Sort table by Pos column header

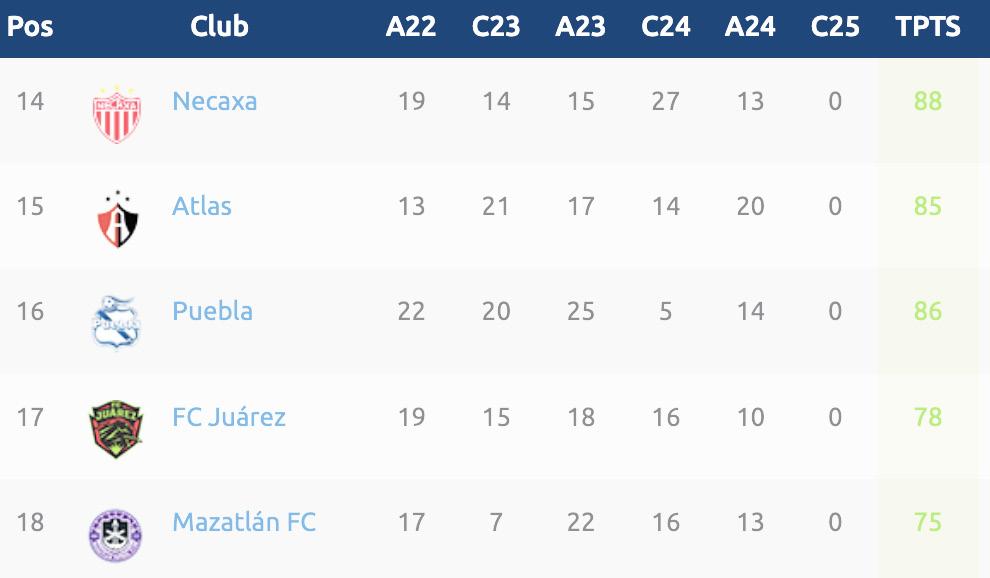[x=30, y=26]
